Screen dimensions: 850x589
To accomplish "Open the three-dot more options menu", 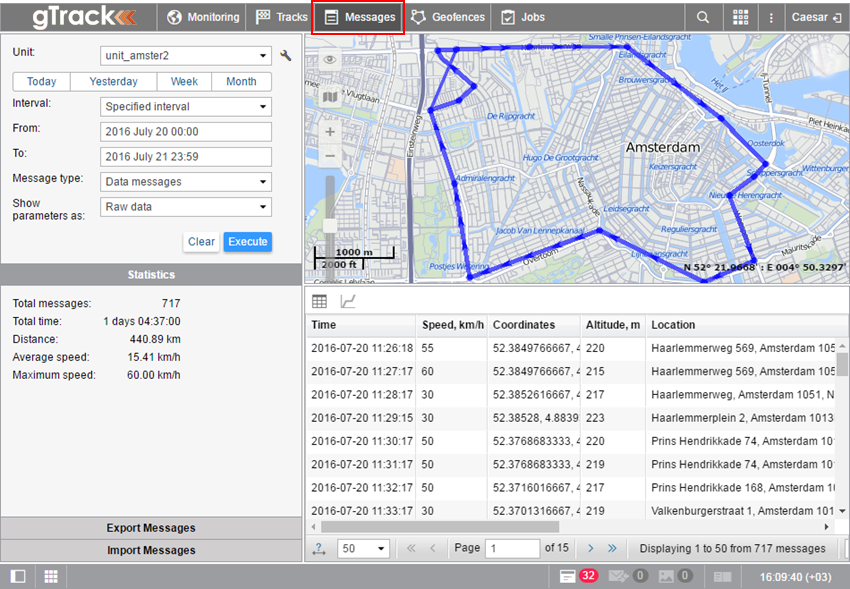I will click(771, 17).
